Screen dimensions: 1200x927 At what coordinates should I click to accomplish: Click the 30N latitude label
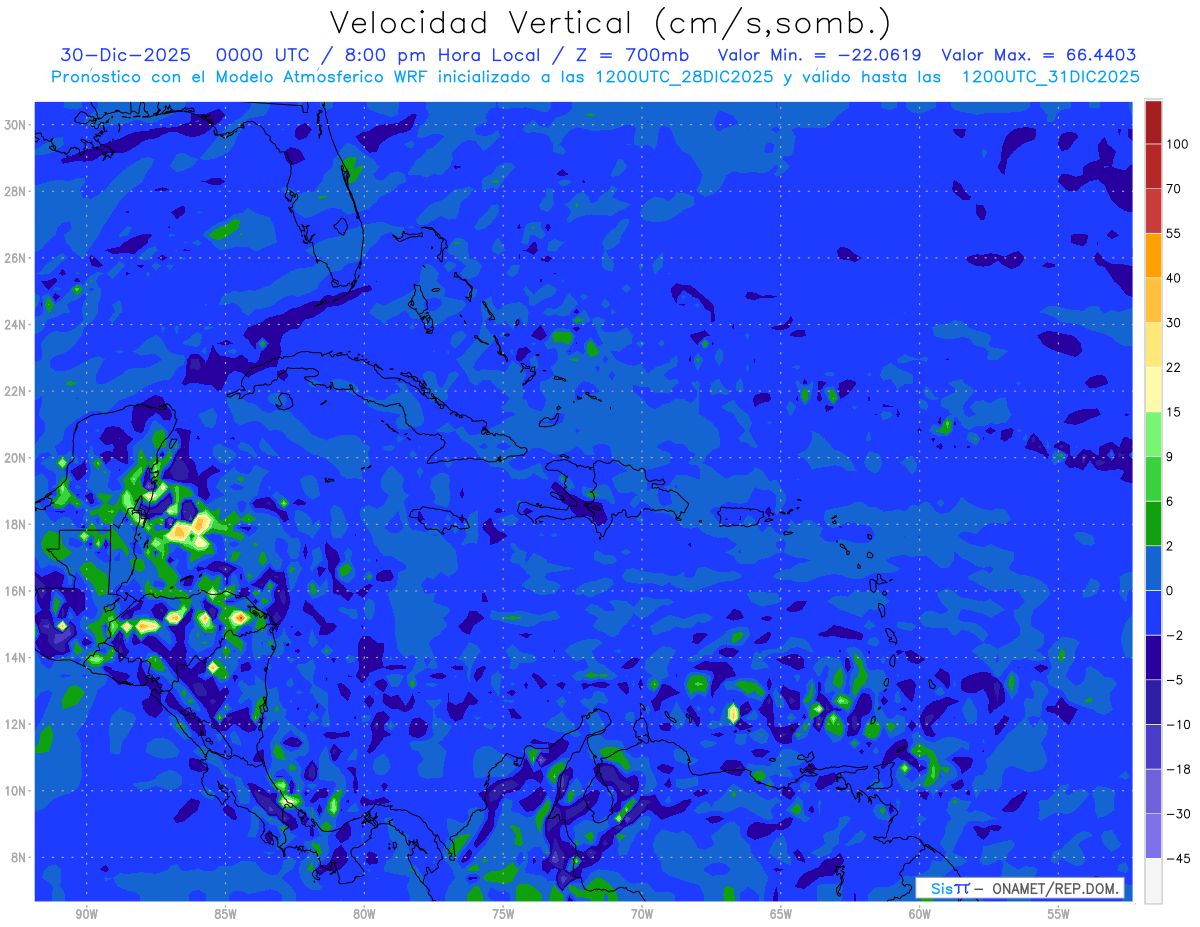coord(17,125)
